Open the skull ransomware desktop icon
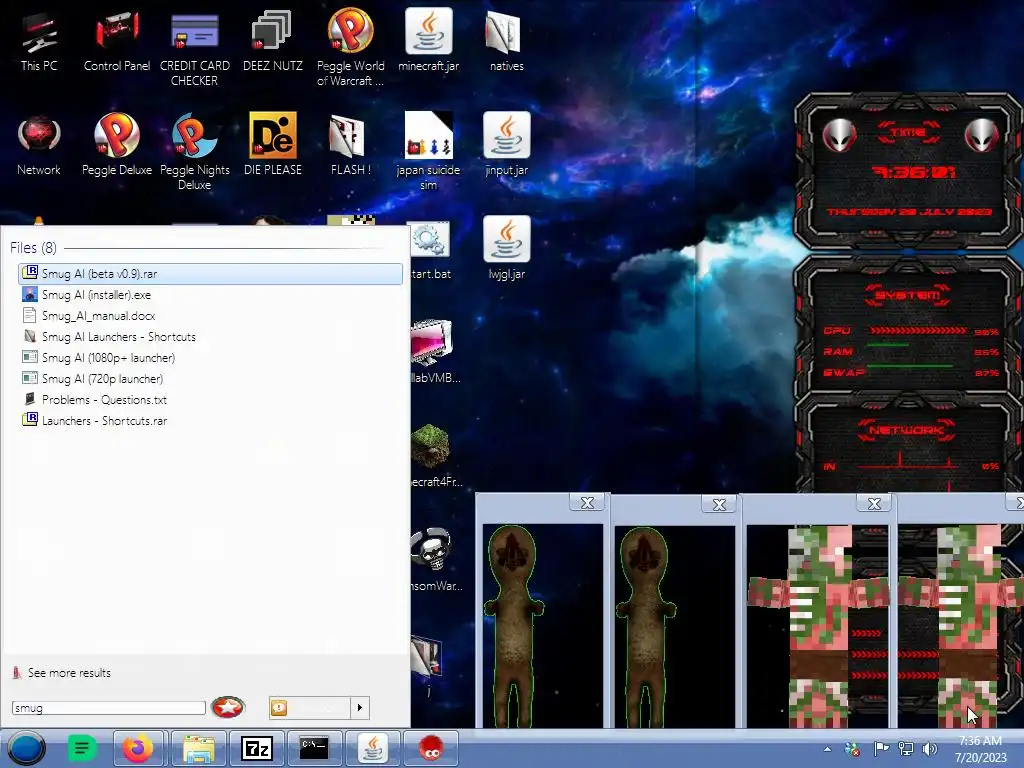This screenshot has height=768, width=1024. click(431, 549)
